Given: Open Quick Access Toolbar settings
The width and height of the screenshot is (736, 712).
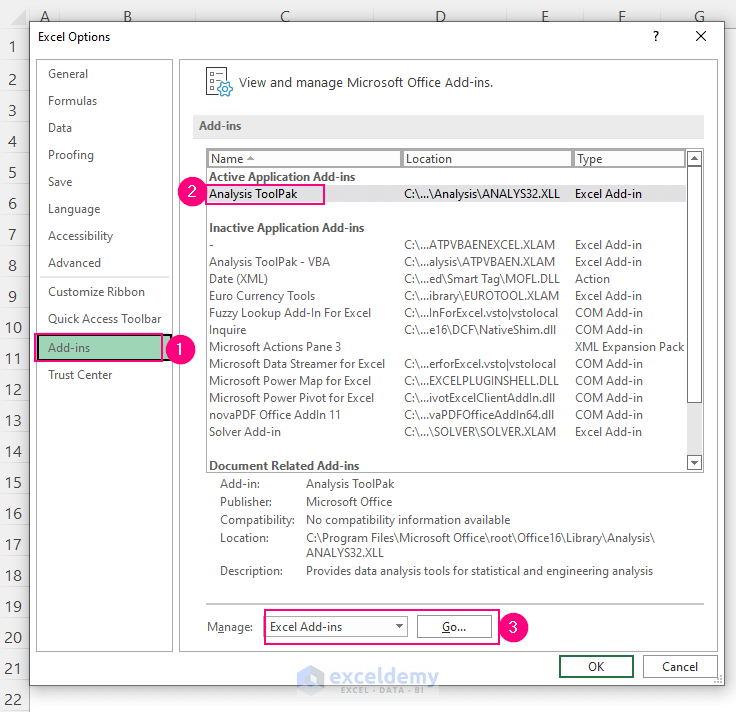Looking at the screenshot, I should 104,319.
